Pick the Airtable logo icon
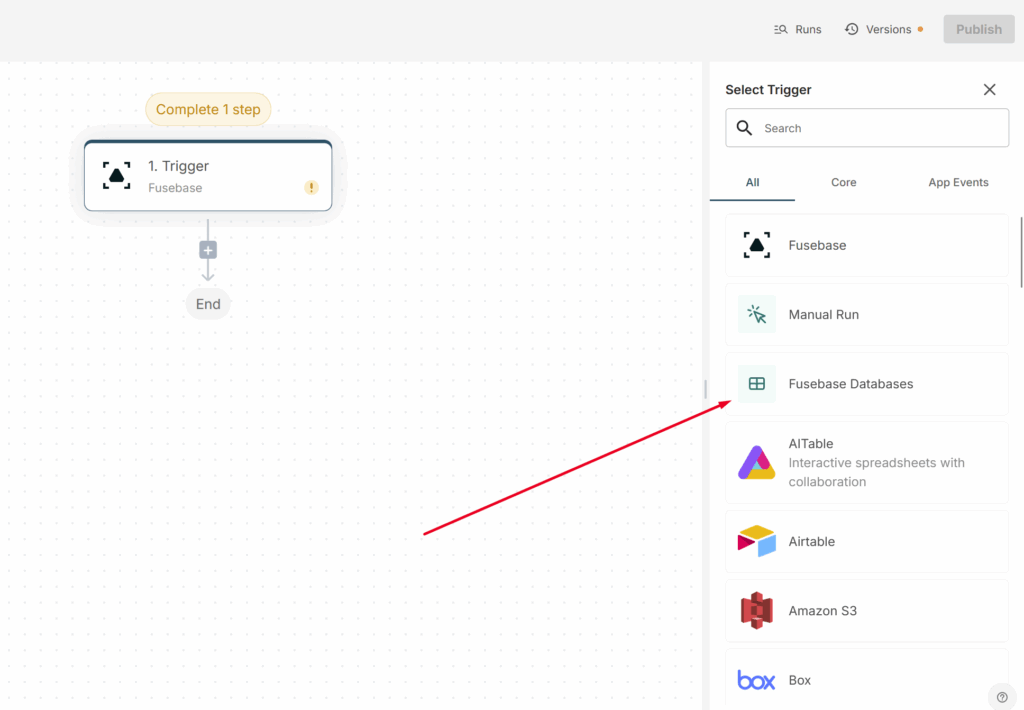1024x710 pixels. pyautogui.click(x=757, y=541)
